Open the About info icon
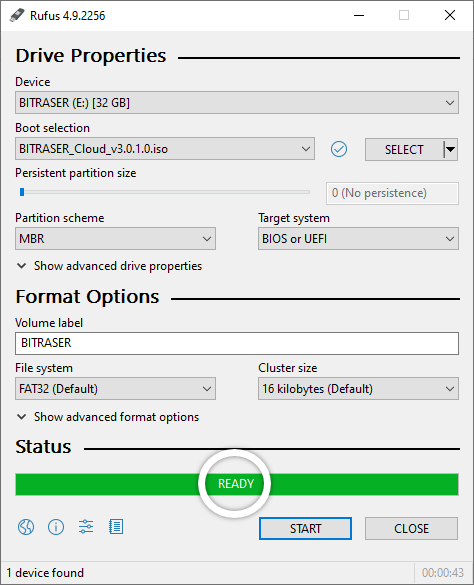Image resolution: width=474 pixels, height=585 pixels. click(x=56, y=527)
